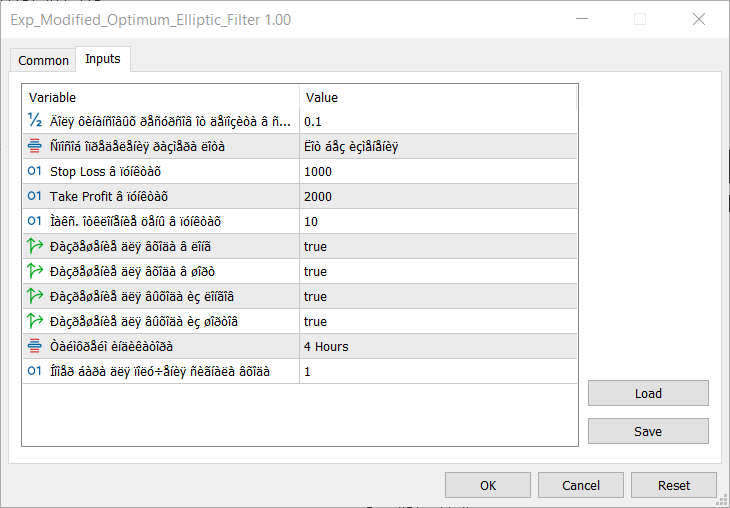This screenshot has width=730, height=508.
Task: Click the boolean arrow icon on third true row
Action: 35,296
